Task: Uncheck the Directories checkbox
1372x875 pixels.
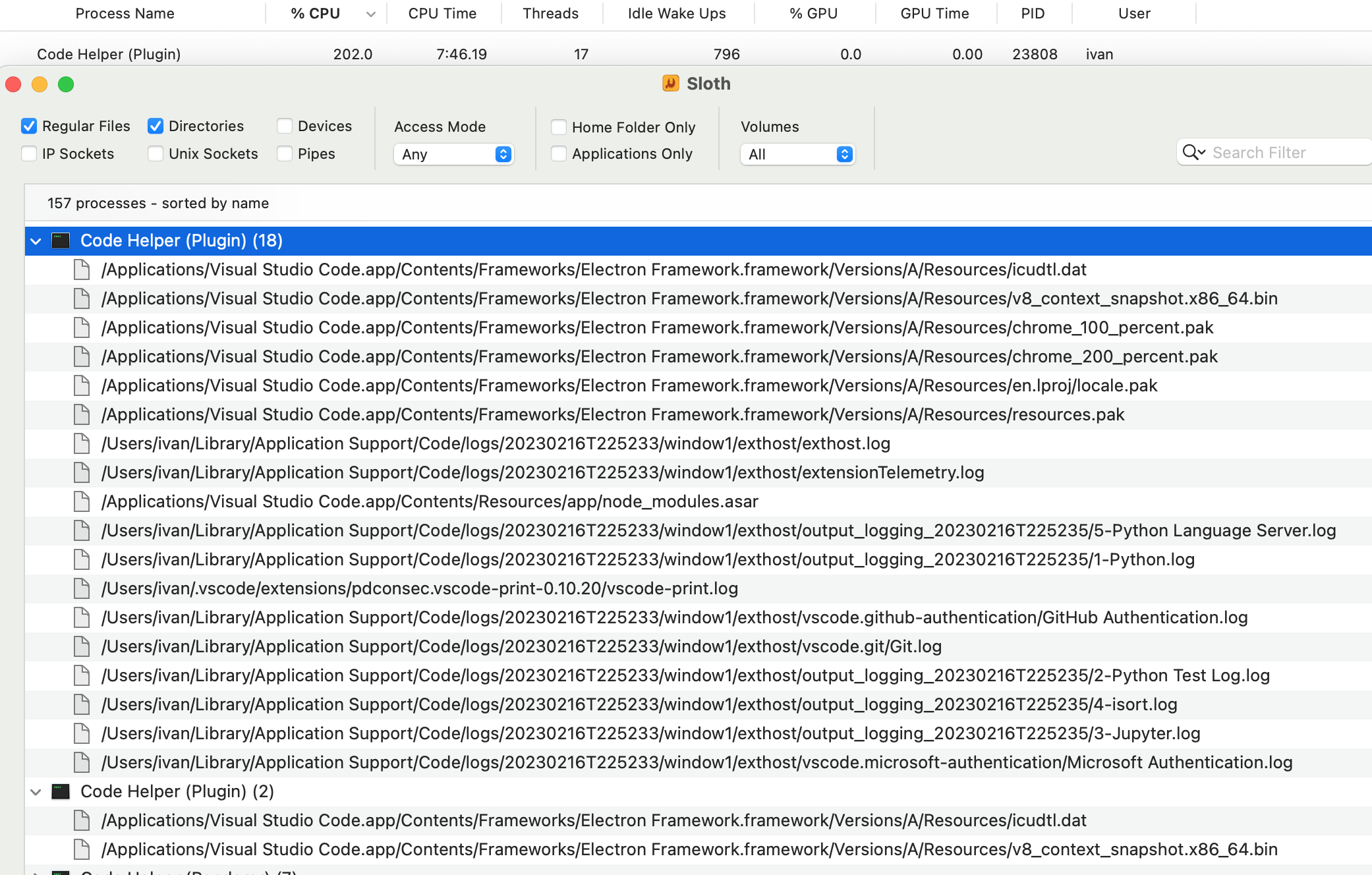Action: 156,125
